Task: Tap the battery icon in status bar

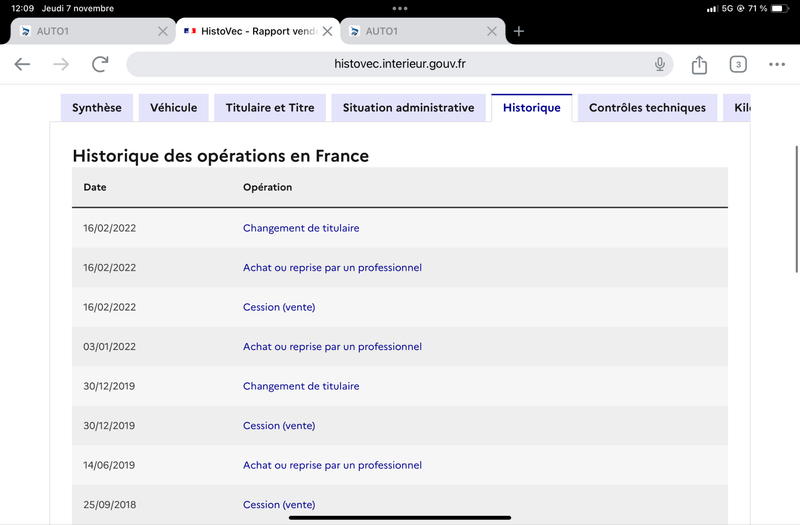Action: coord(780,8)
